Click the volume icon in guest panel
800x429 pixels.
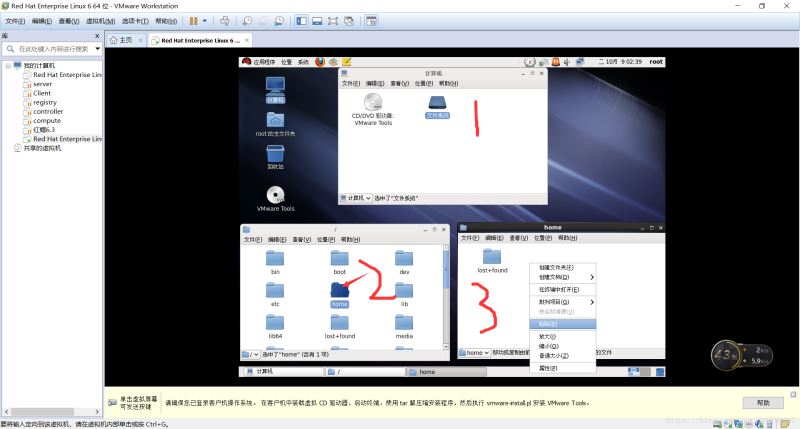[x=567, y=62]
